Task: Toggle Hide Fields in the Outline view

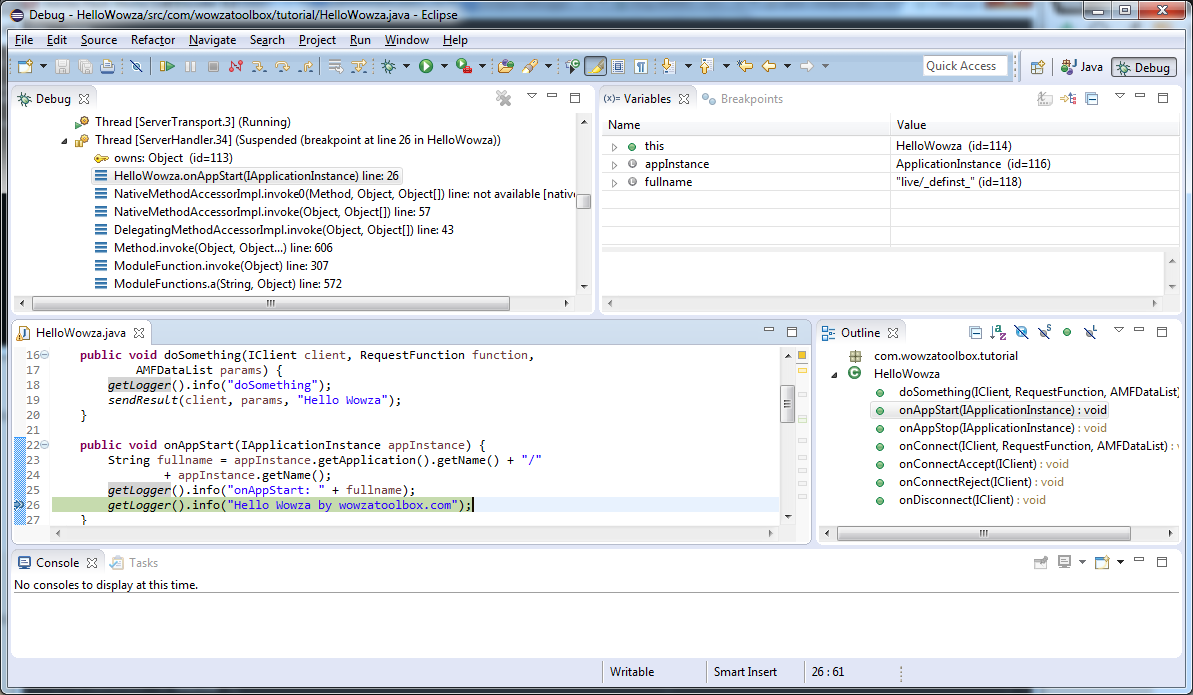Action: coord(1021,331)
